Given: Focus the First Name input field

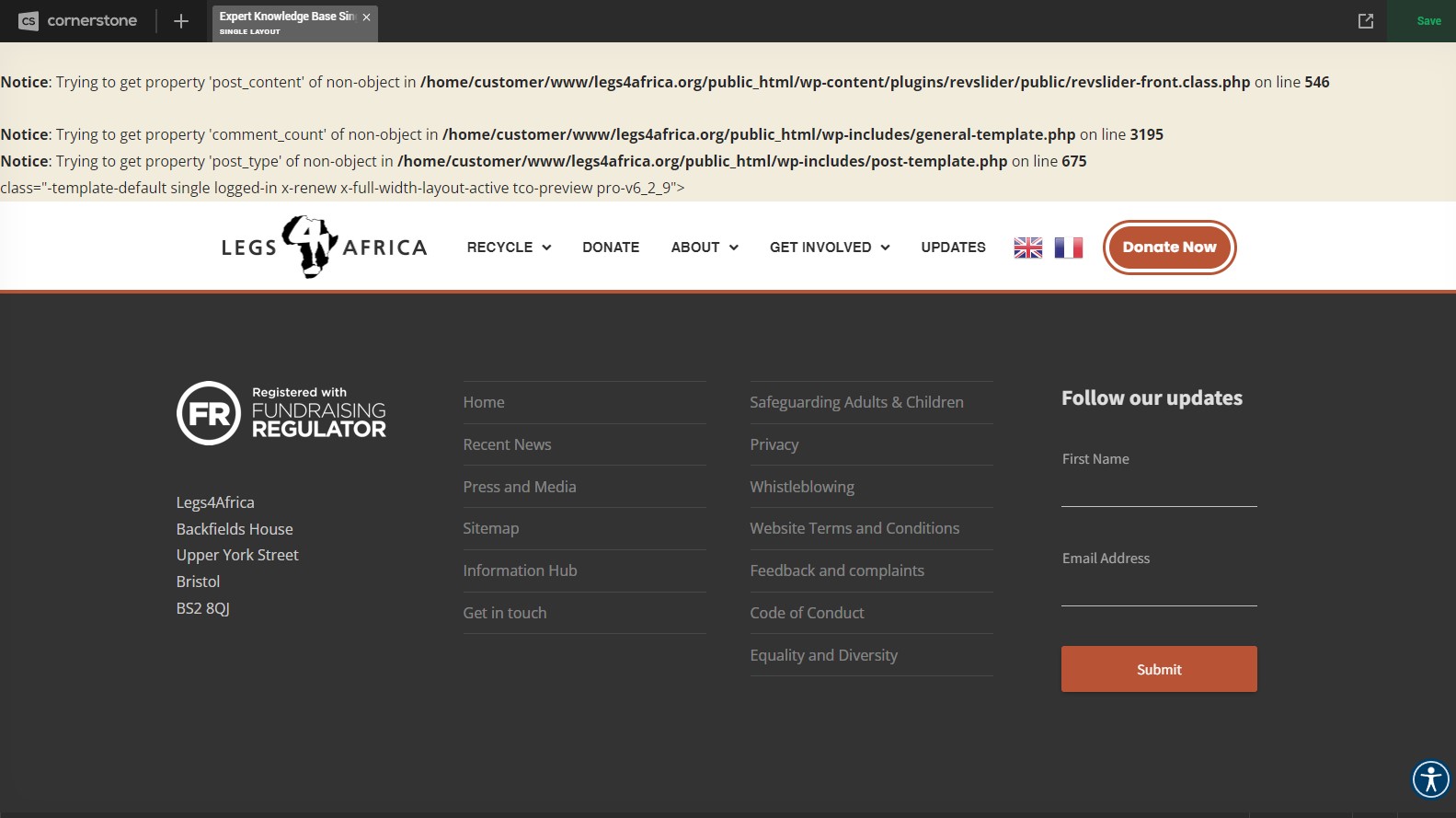Looking at the screenshot, I should [1159, 490].
